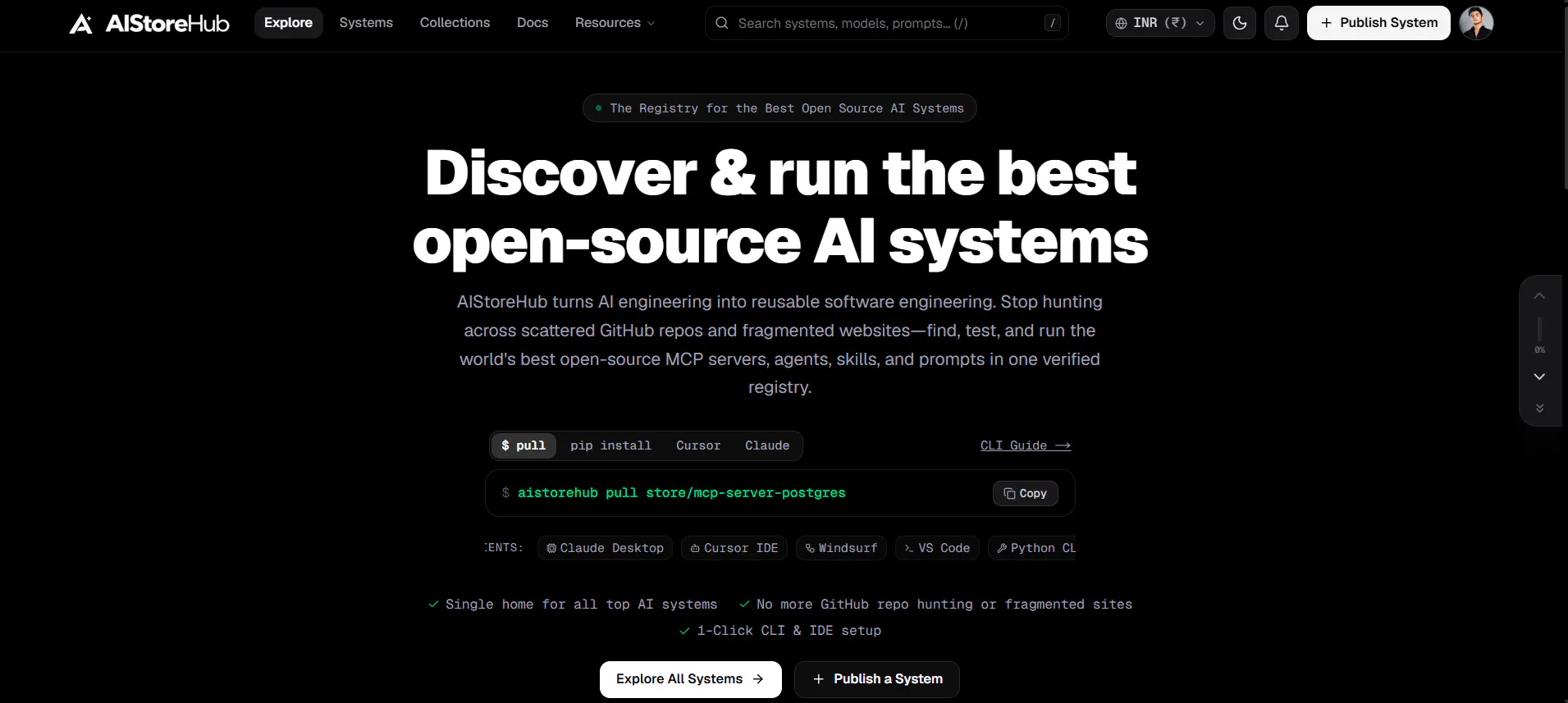Click the scroll progress track in side widget

(x=1540, y=329)
